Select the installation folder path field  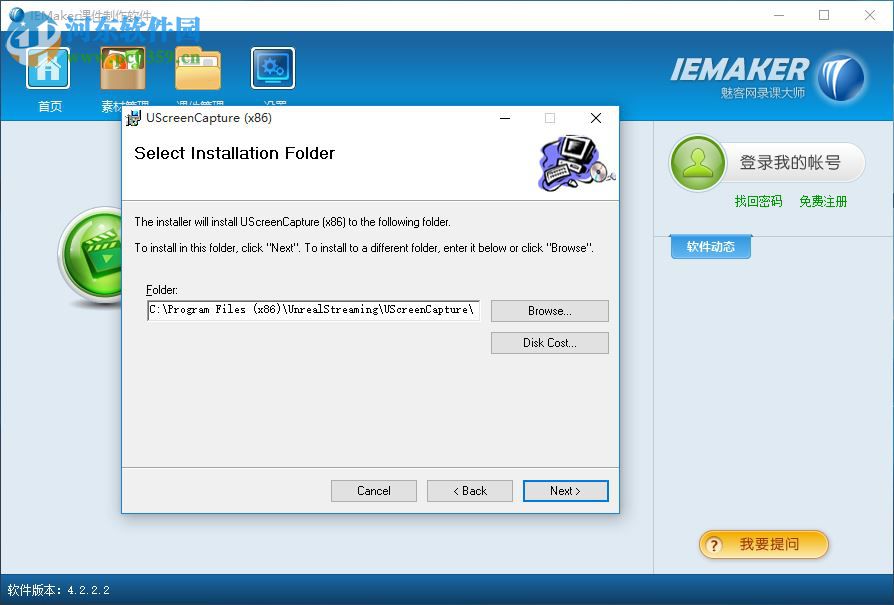313,310
